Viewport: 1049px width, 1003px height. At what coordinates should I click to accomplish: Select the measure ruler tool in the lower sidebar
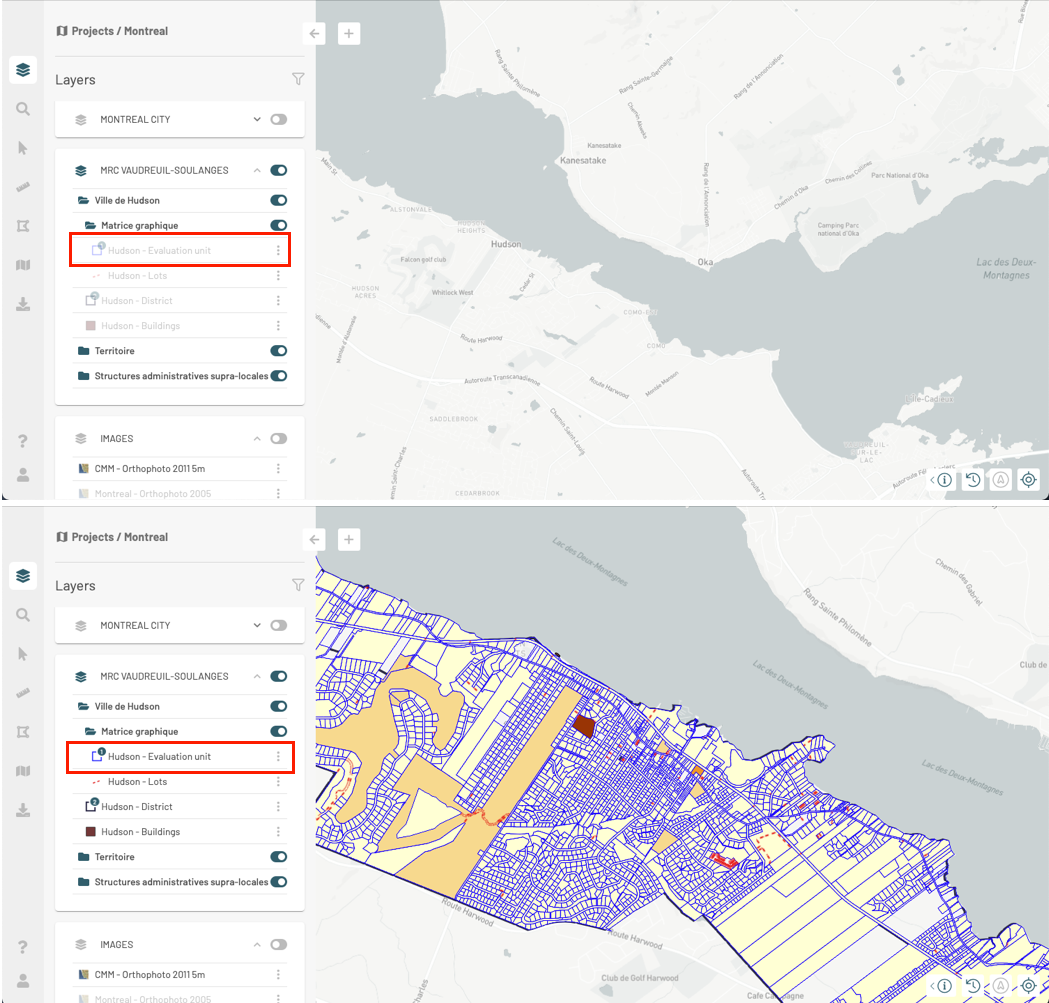click(23, 693)
